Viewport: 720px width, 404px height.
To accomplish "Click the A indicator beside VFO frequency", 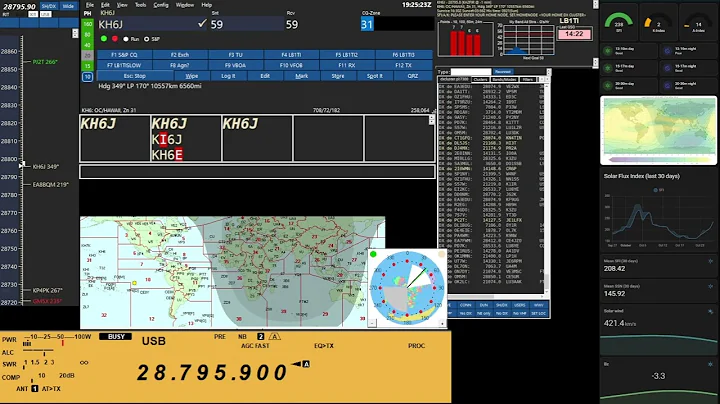I will click(x=306, y=364).
